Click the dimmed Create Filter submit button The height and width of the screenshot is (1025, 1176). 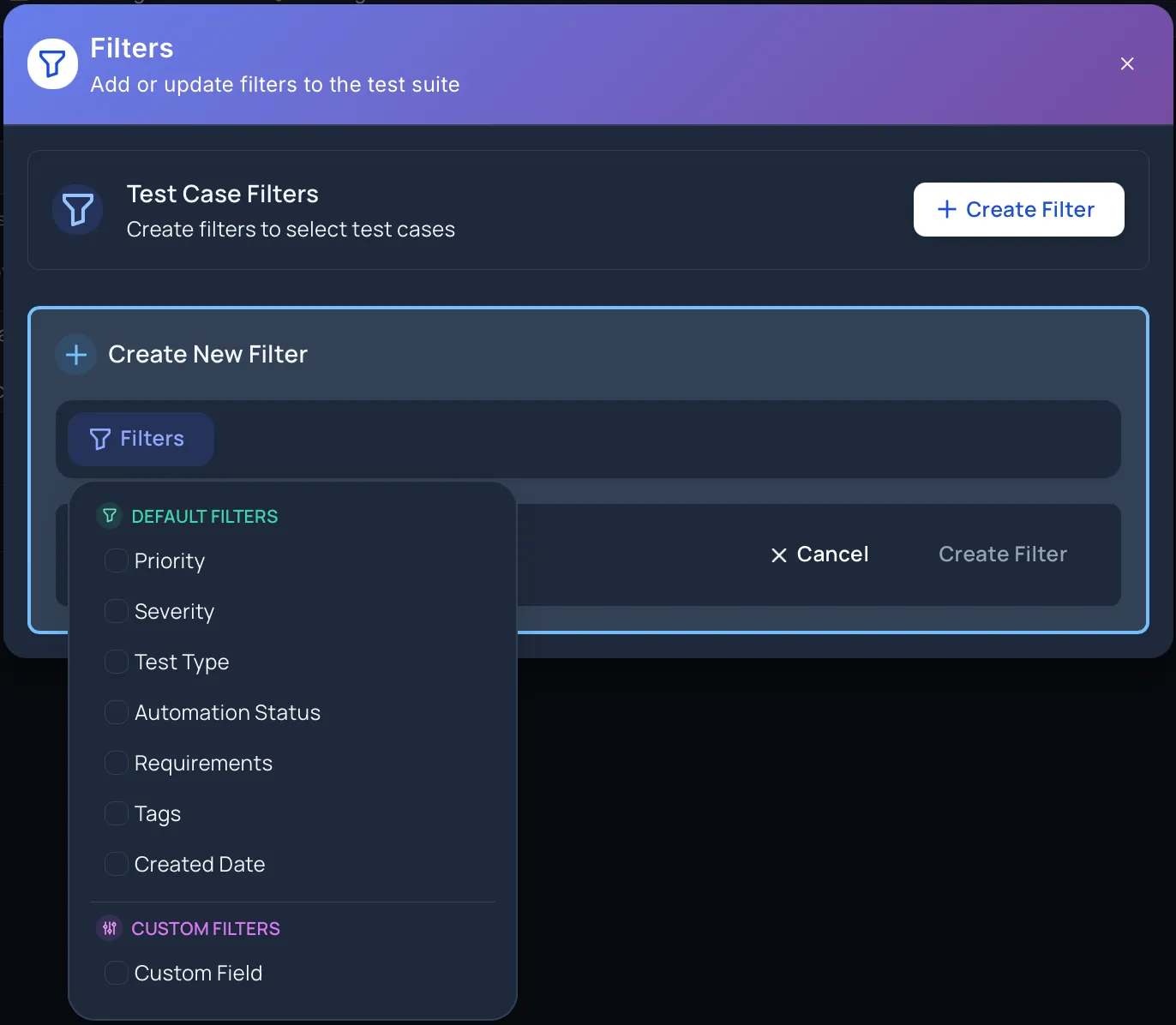(1003, 554)
